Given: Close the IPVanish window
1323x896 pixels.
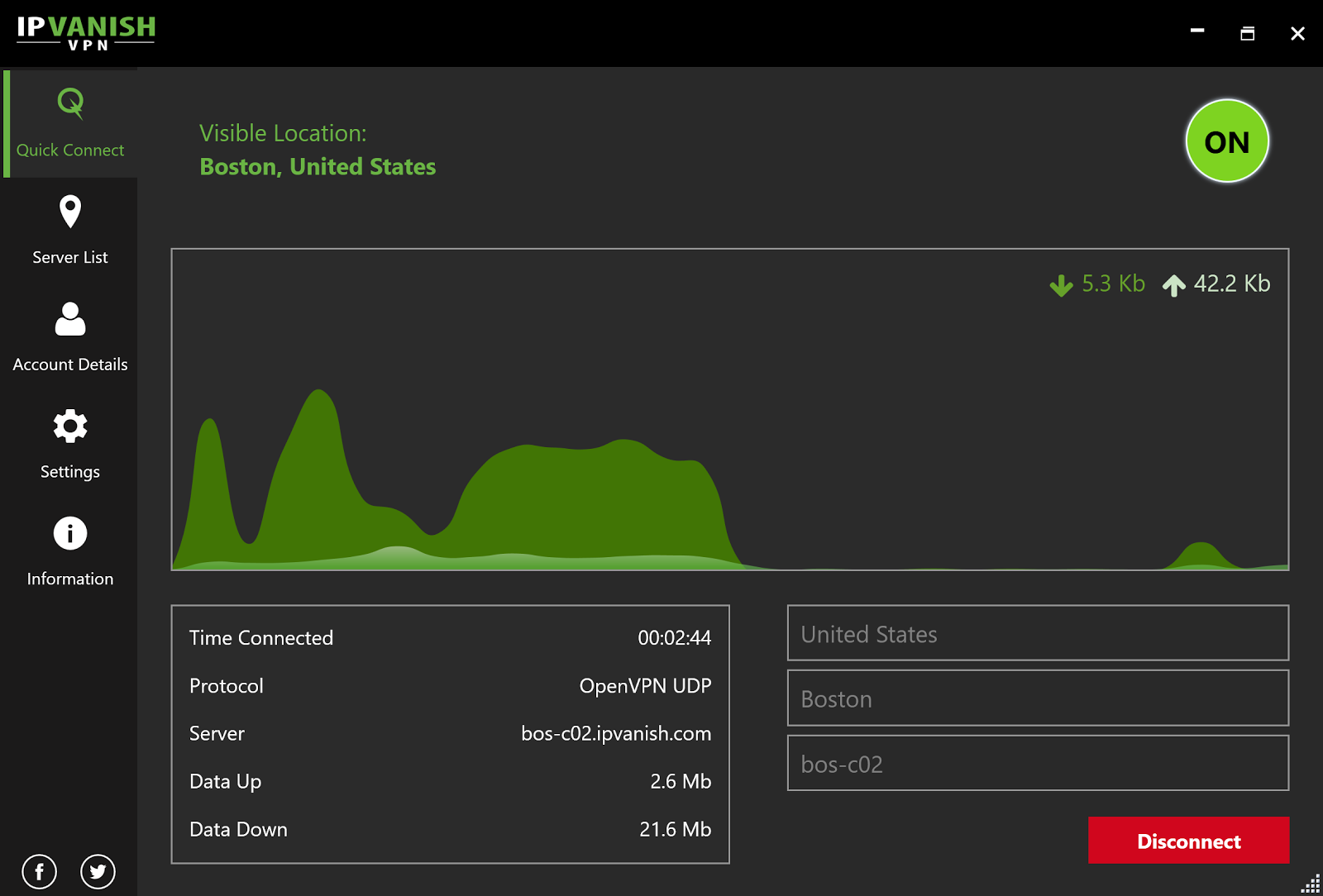Looking at the screenshot, I should coord(1297,33).
